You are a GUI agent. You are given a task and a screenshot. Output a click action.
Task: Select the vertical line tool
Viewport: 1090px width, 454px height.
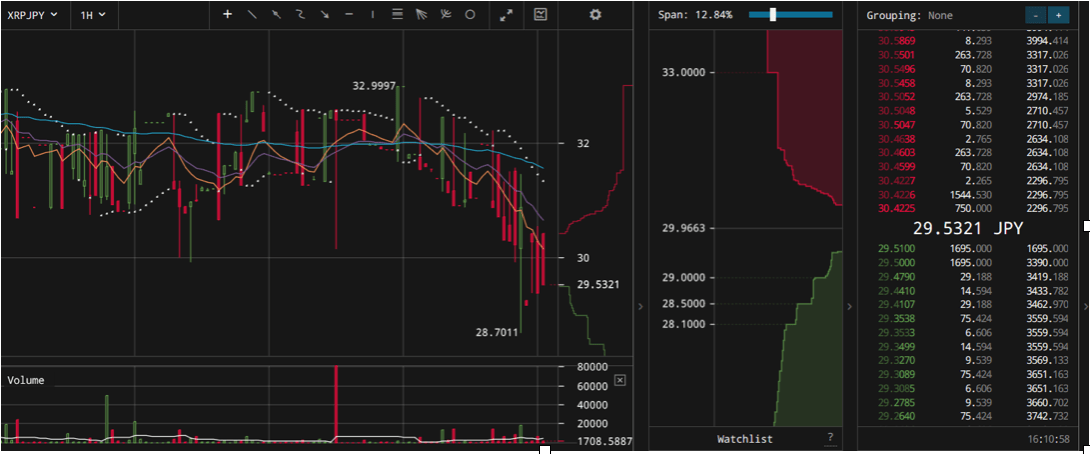click(x=373, y=15)
